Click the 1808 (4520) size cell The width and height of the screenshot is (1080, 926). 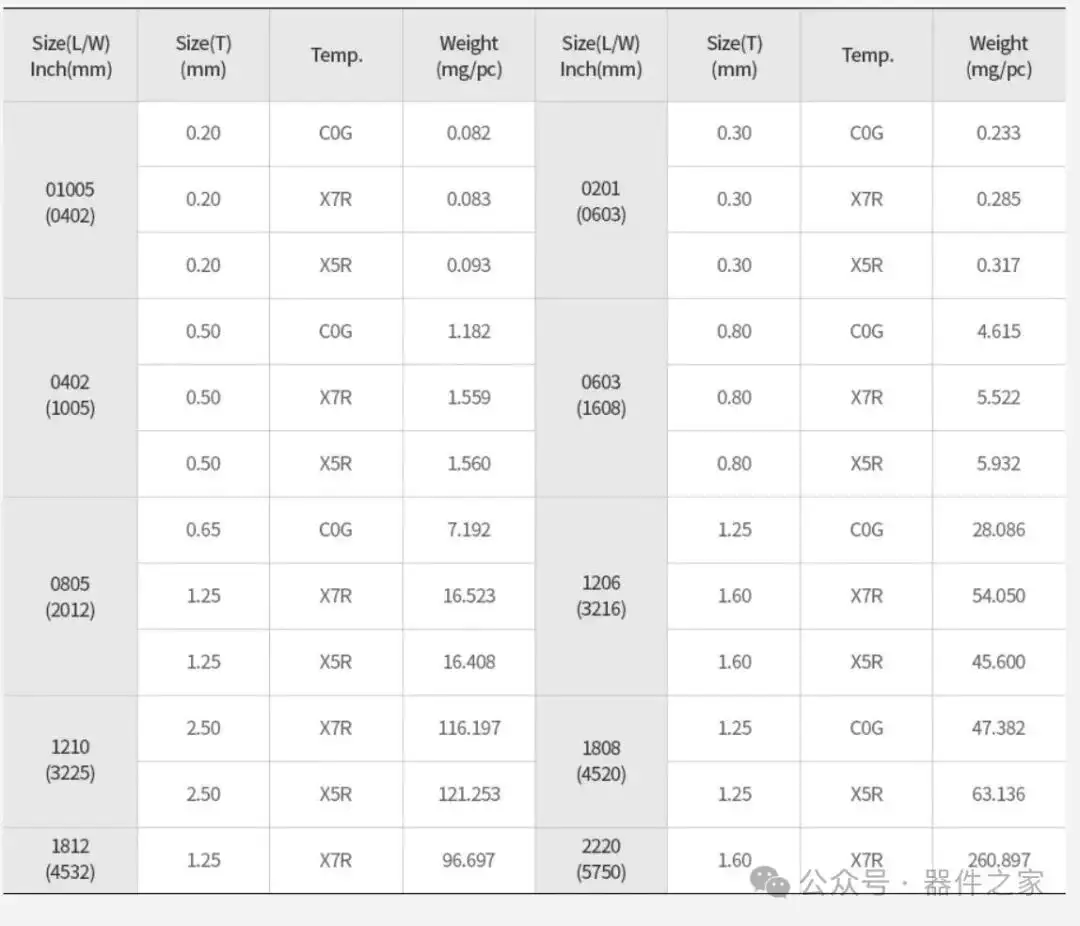[x=601, y=760]
